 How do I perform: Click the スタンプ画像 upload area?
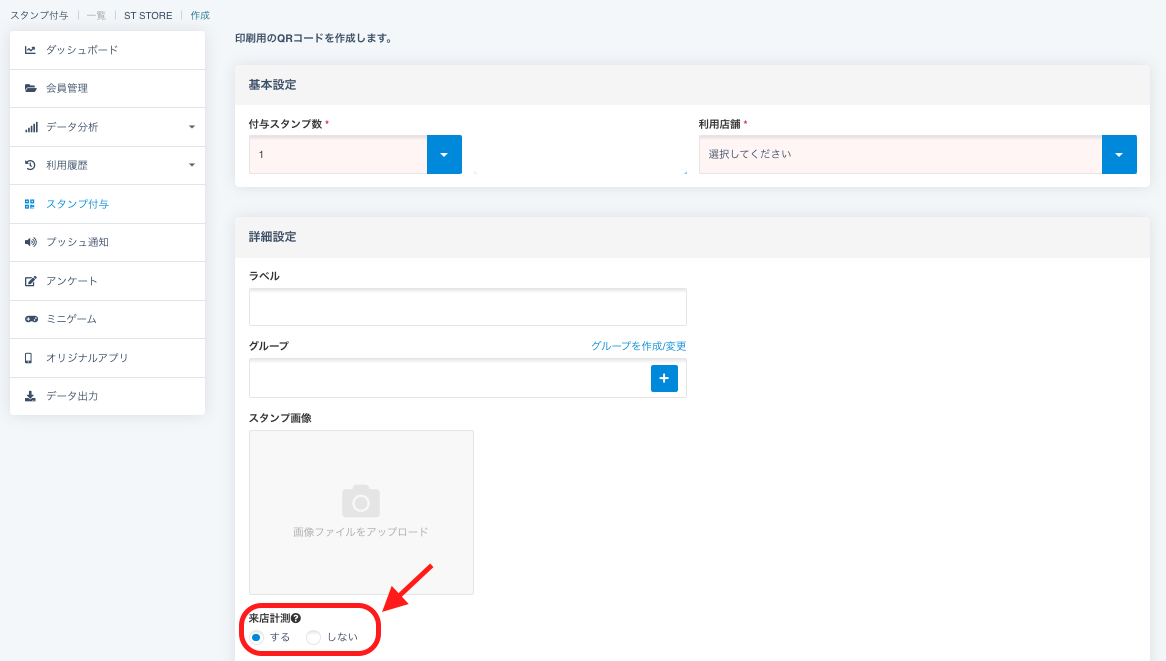point(361,512)
